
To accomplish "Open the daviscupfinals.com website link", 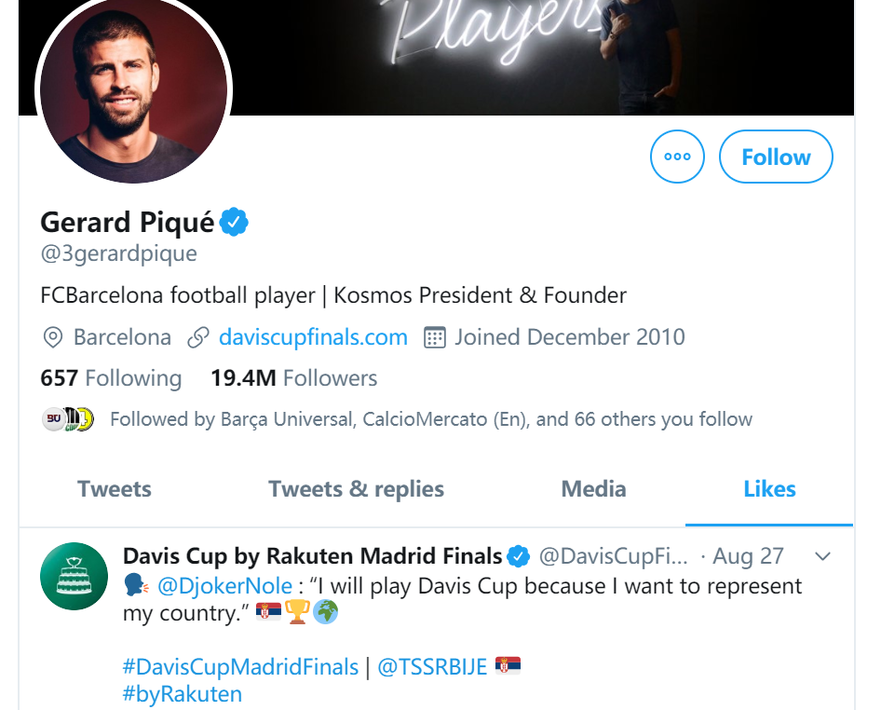I will click(313, 338).
